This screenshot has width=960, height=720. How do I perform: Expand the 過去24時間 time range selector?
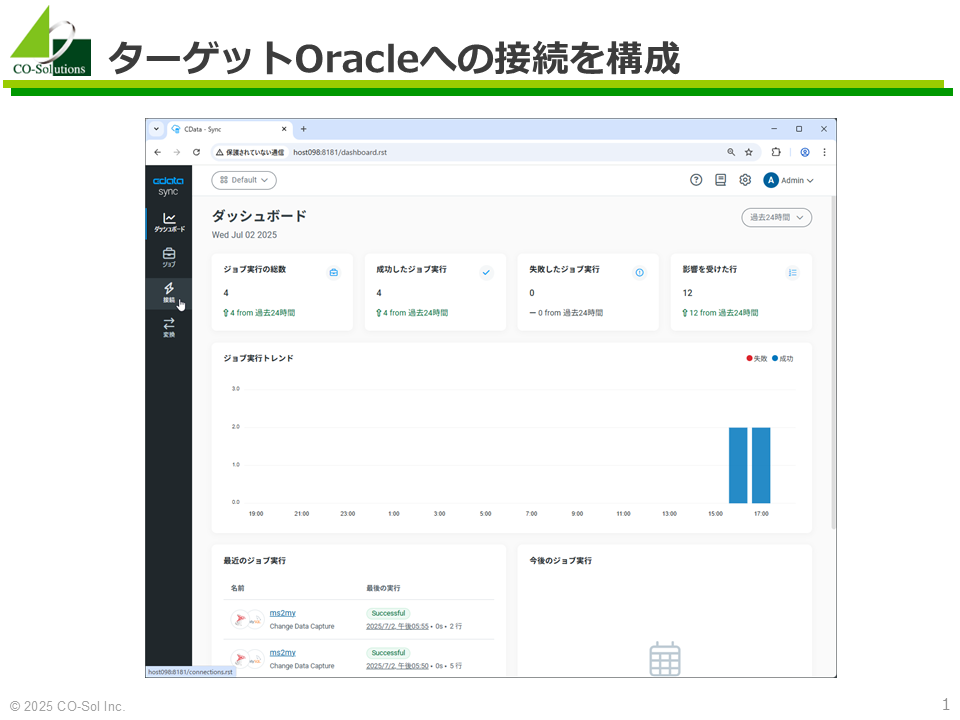pyautogui.click(x=776, y=217)
